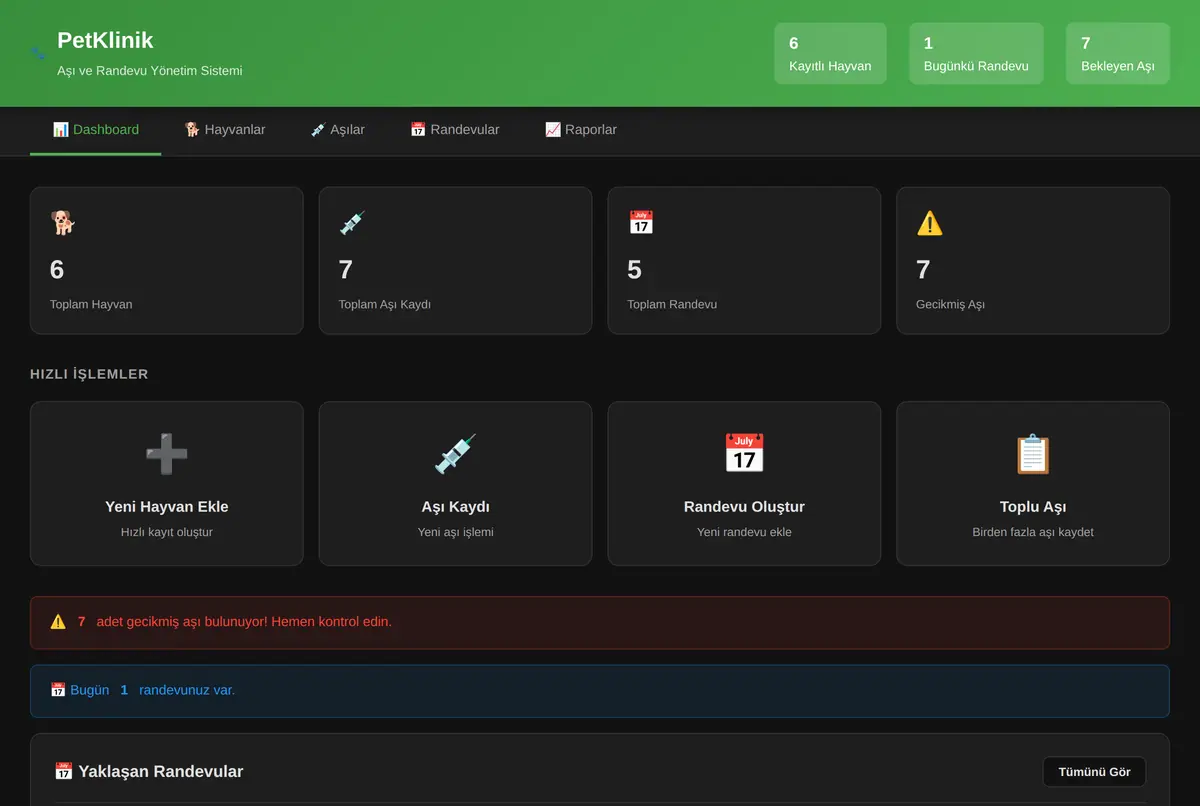Click the dog icon above Toplam Hayvan
Screen dimensions: 1200x806
coord(63,222)
